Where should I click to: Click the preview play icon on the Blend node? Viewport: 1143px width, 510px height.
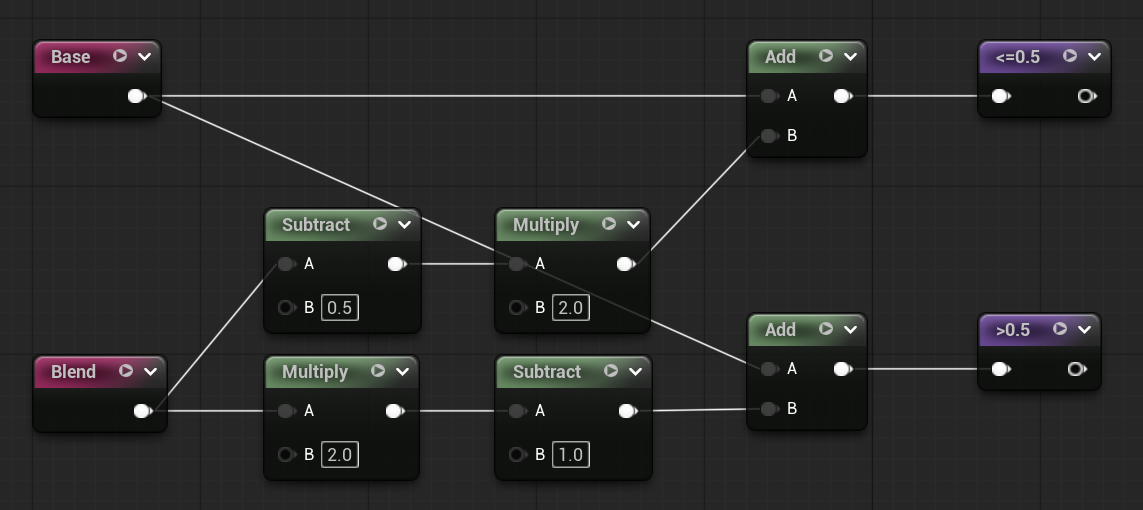click(126, 371)
